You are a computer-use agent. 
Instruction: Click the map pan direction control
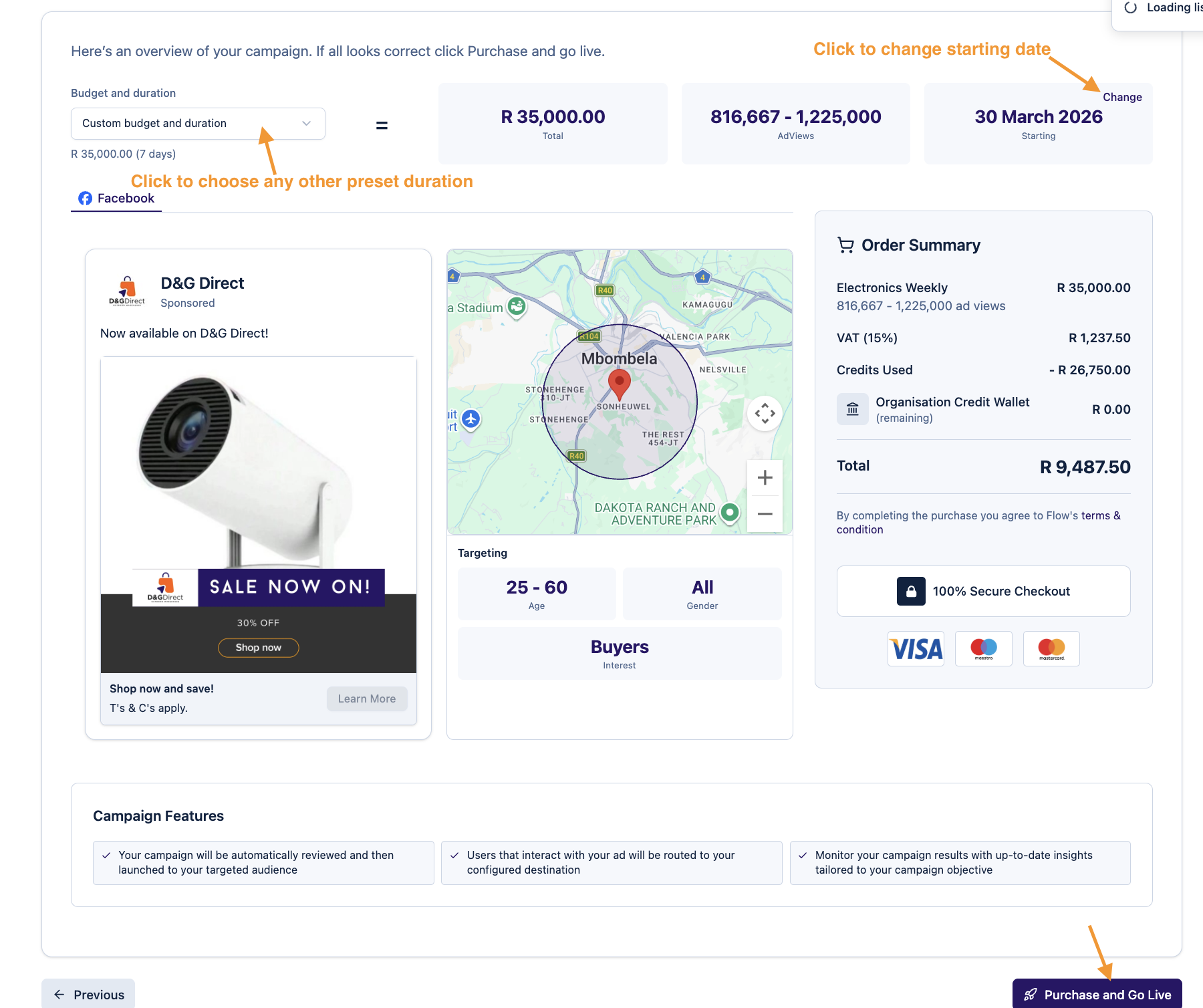[765, 414]
